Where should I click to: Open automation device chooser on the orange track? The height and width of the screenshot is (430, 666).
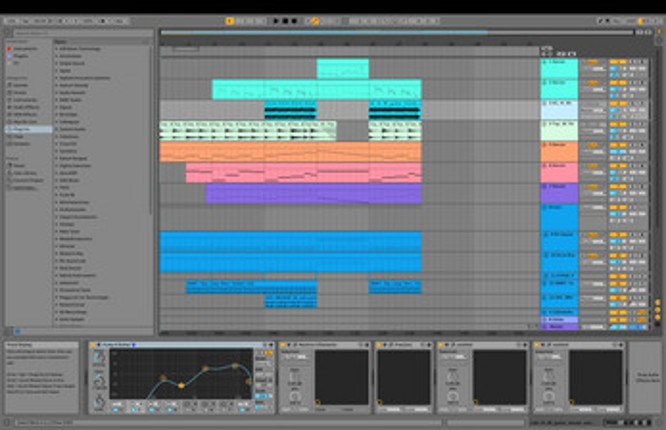pyautogui.click(x=593, y=145)
